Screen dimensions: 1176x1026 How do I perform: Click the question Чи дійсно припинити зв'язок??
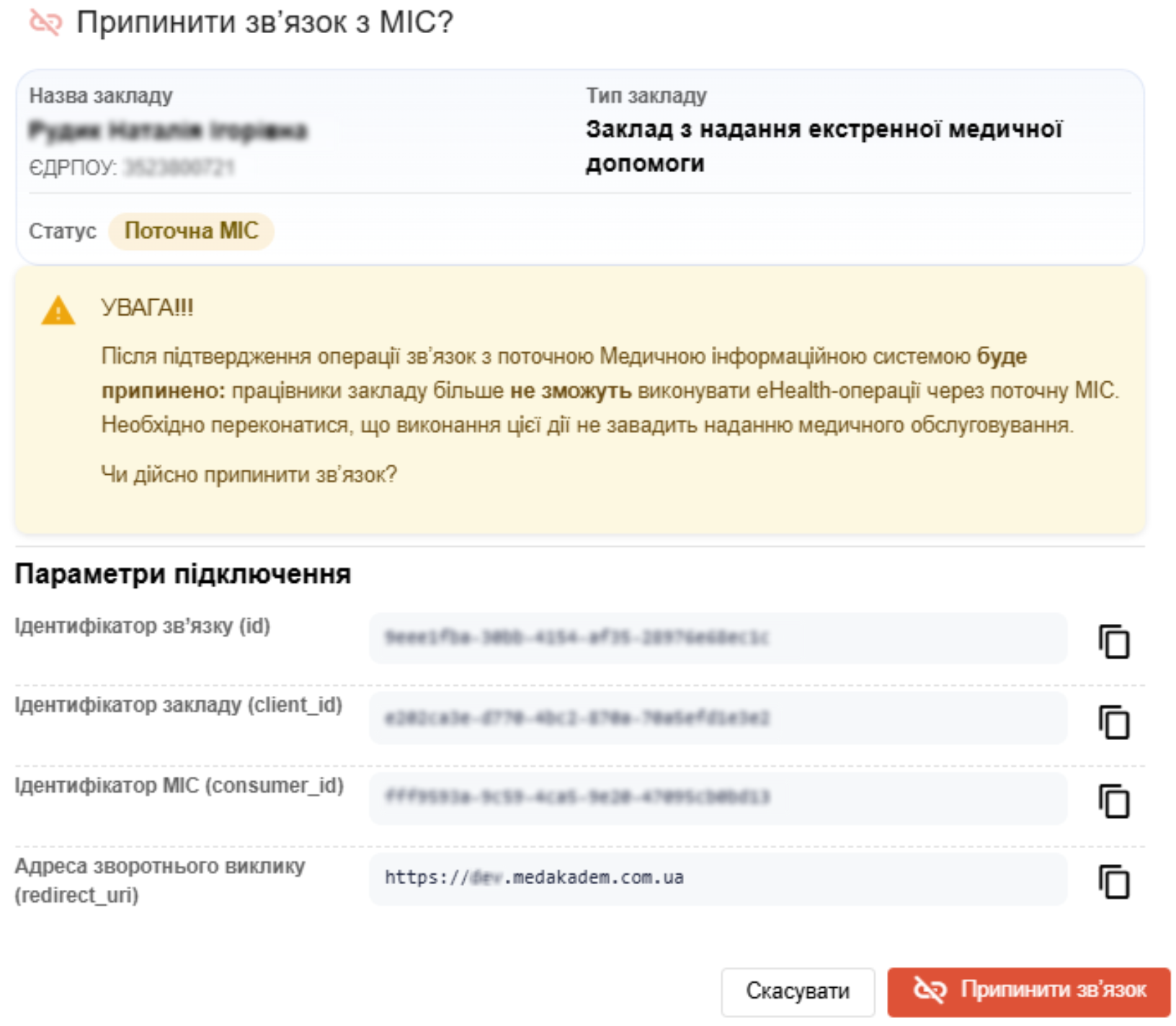(x=249, y=475)
